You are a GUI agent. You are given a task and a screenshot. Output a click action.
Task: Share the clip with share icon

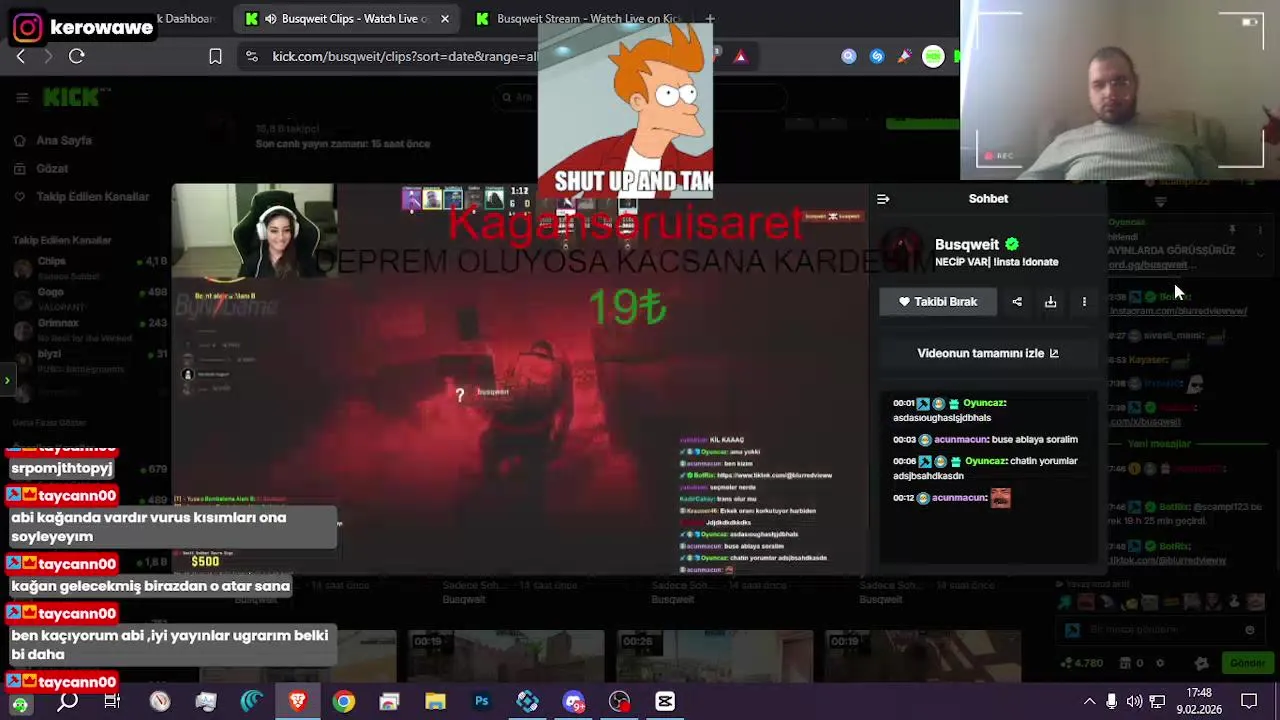pos(1017,302)
